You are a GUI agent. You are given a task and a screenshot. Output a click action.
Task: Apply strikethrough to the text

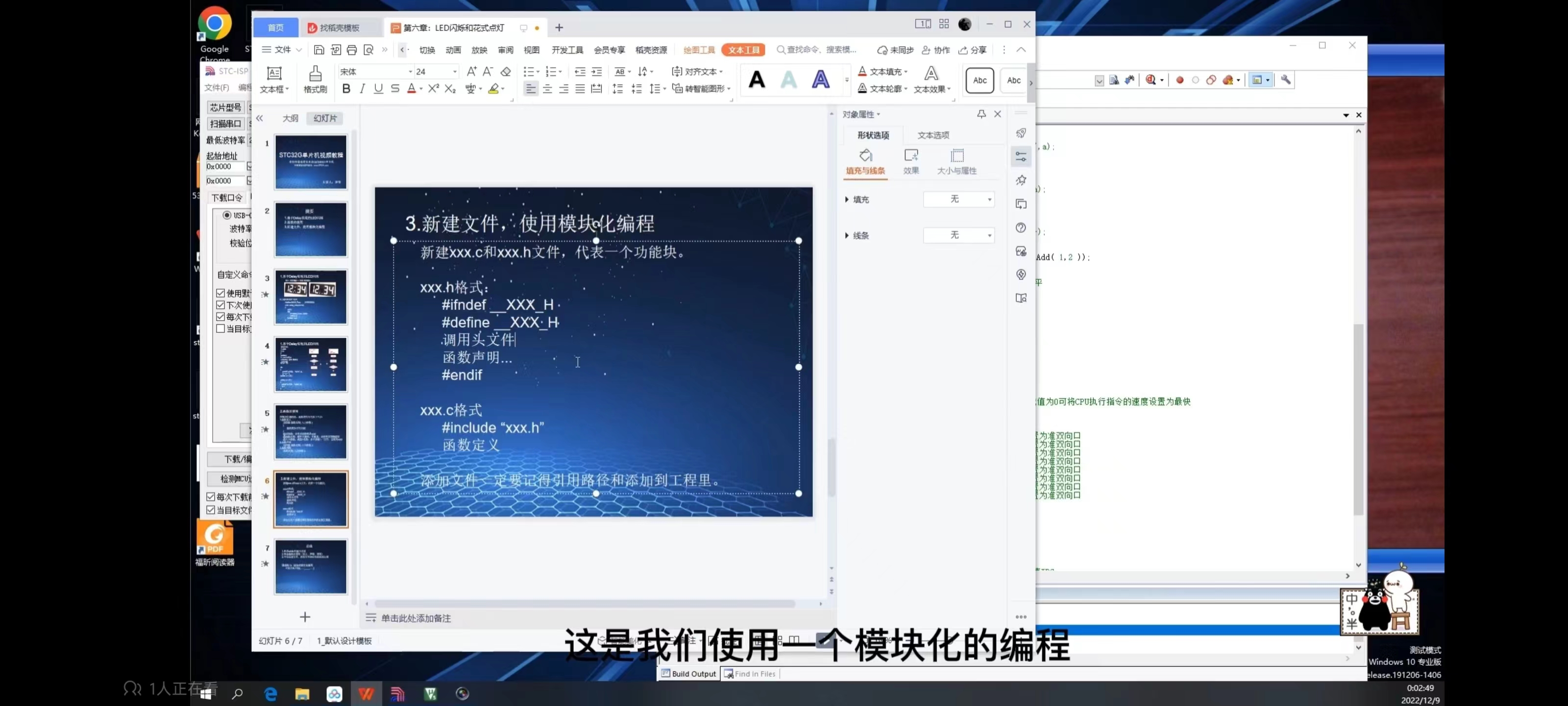[394, 89]
